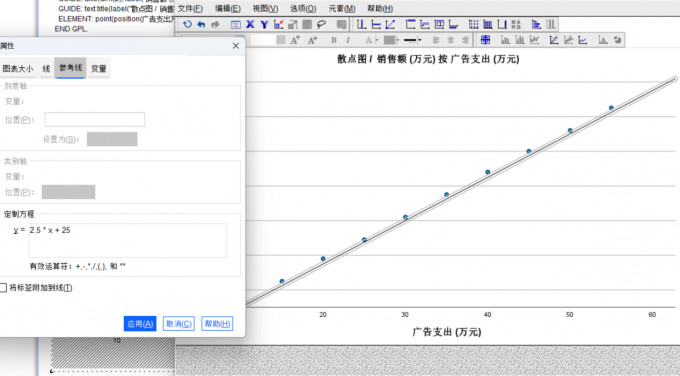The image size is (680, 376).
Task: Add Y-axis reference line icon
Action: (376, 24)
